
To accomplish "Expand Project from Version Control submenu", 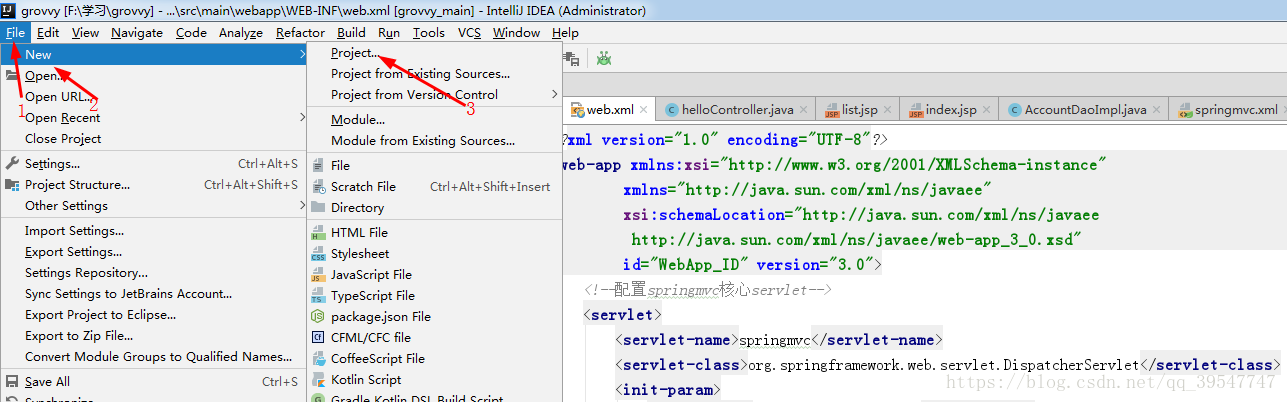I will (555, 95).
